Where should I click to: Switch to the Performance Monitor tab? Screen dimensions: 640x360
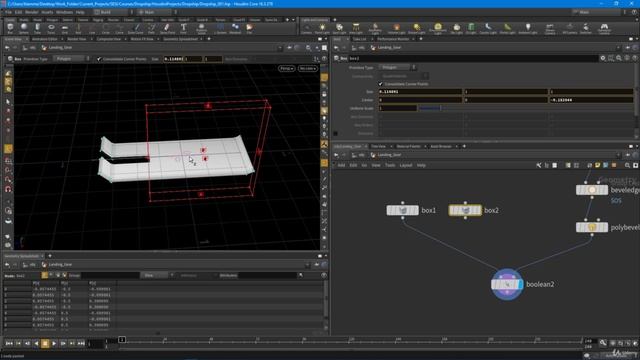pyautogui.click(x=393, y=39)
